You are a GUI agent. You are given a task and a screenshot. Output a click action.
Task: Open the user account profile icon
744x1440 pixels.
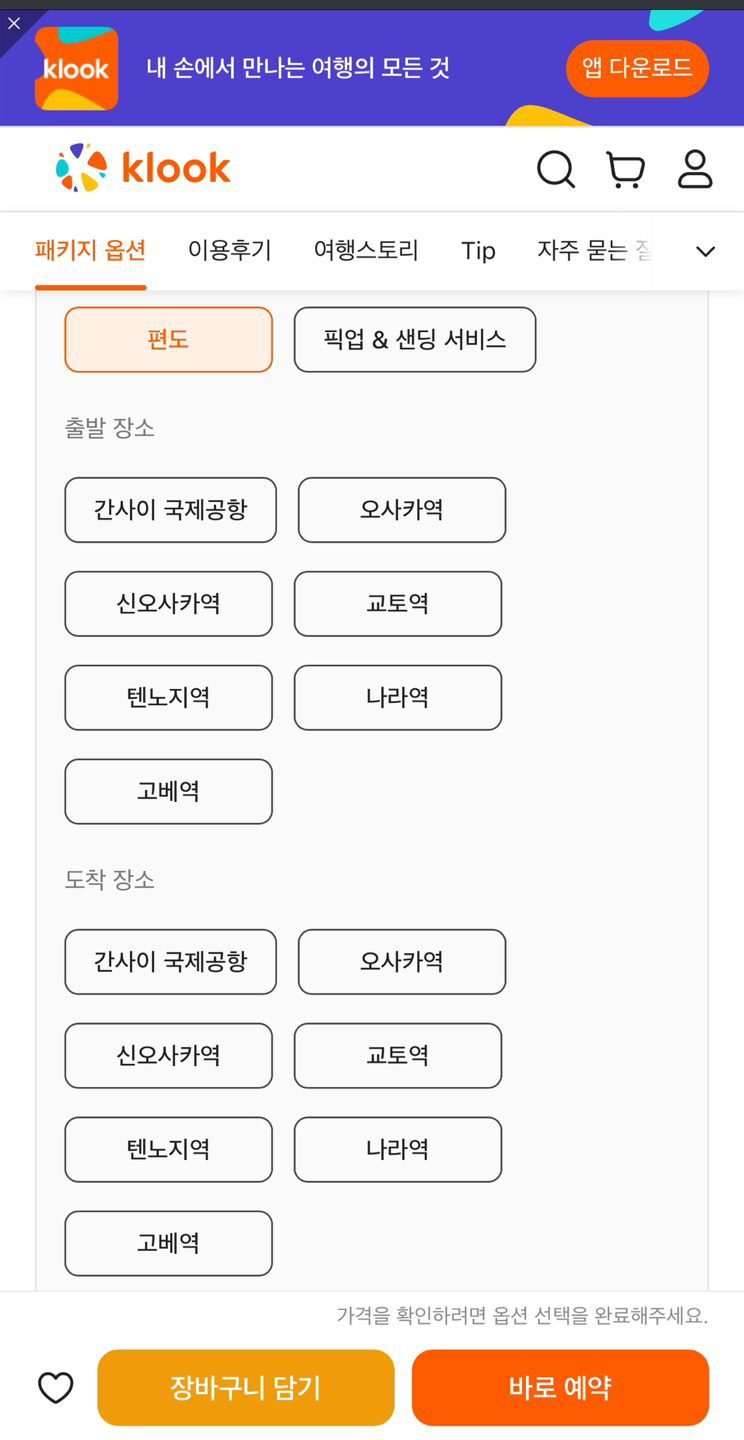pos(695,169)
